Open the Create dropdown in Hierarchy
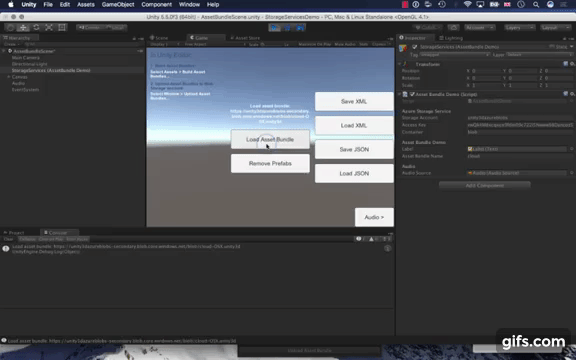The width and height of the screenshot is (576, 360). (11, 44)
